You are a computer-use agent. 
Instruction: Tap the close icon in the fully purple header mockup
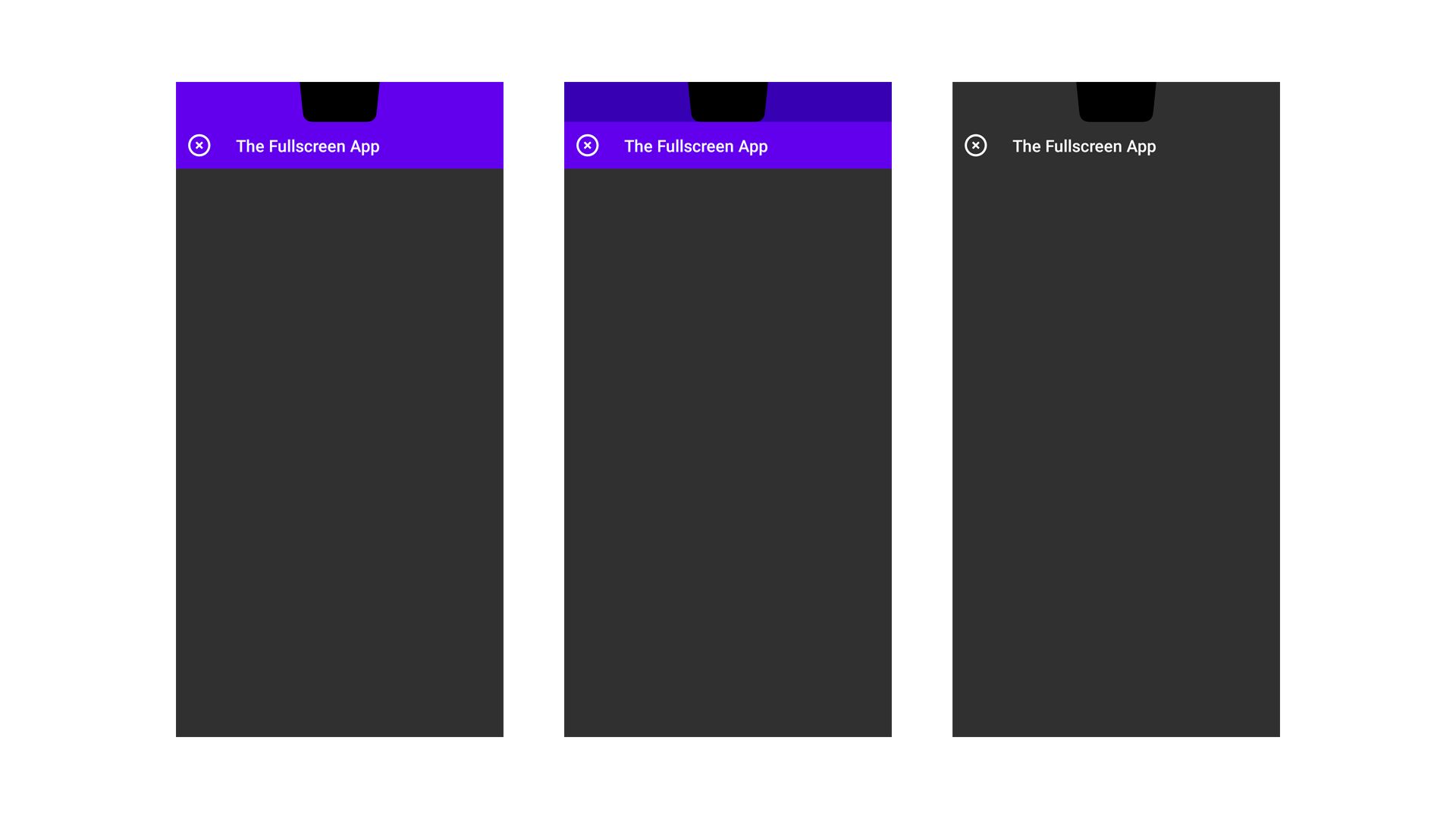tap(199, 145)
